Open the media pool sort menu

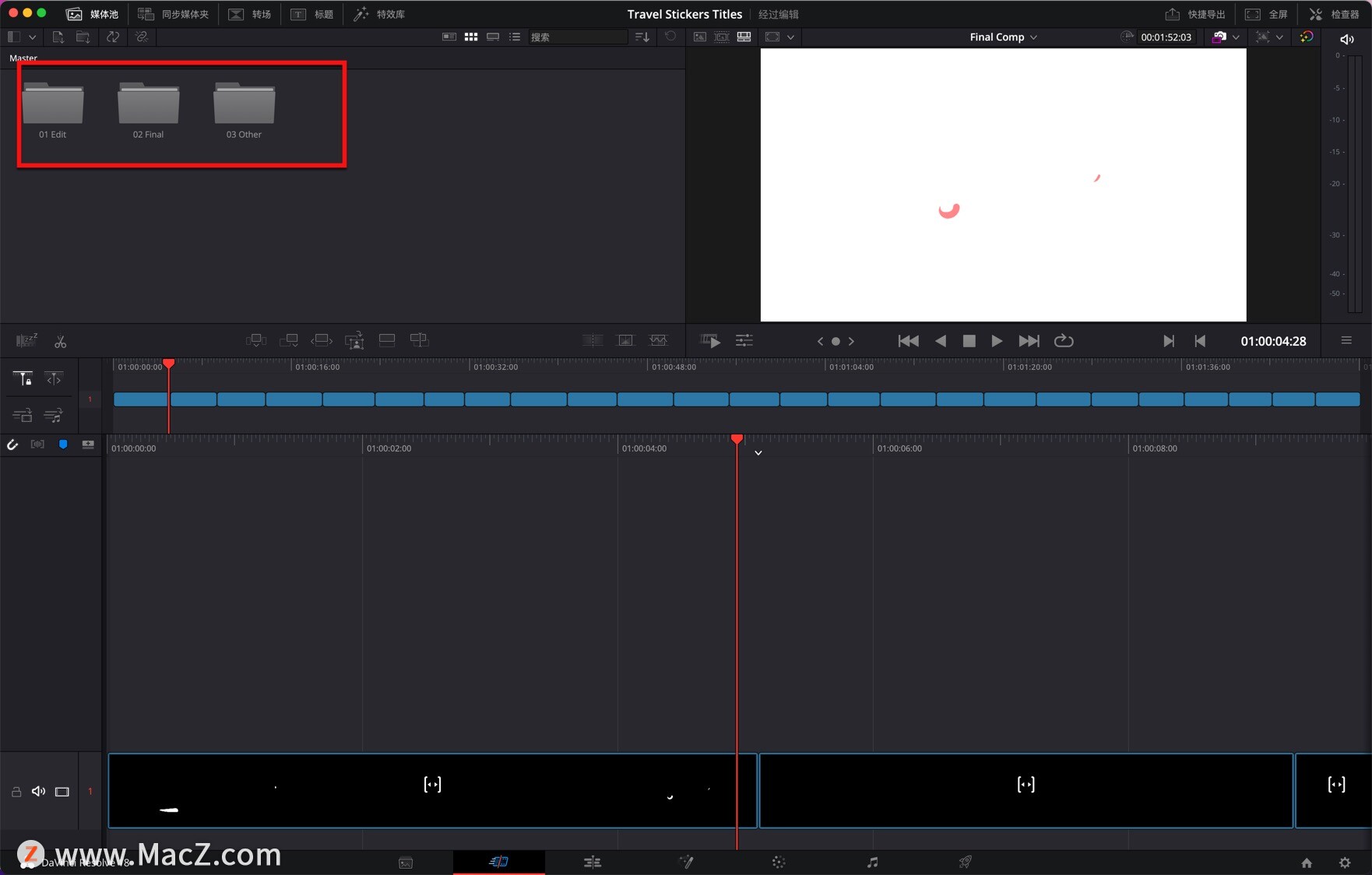coord(642,37)
